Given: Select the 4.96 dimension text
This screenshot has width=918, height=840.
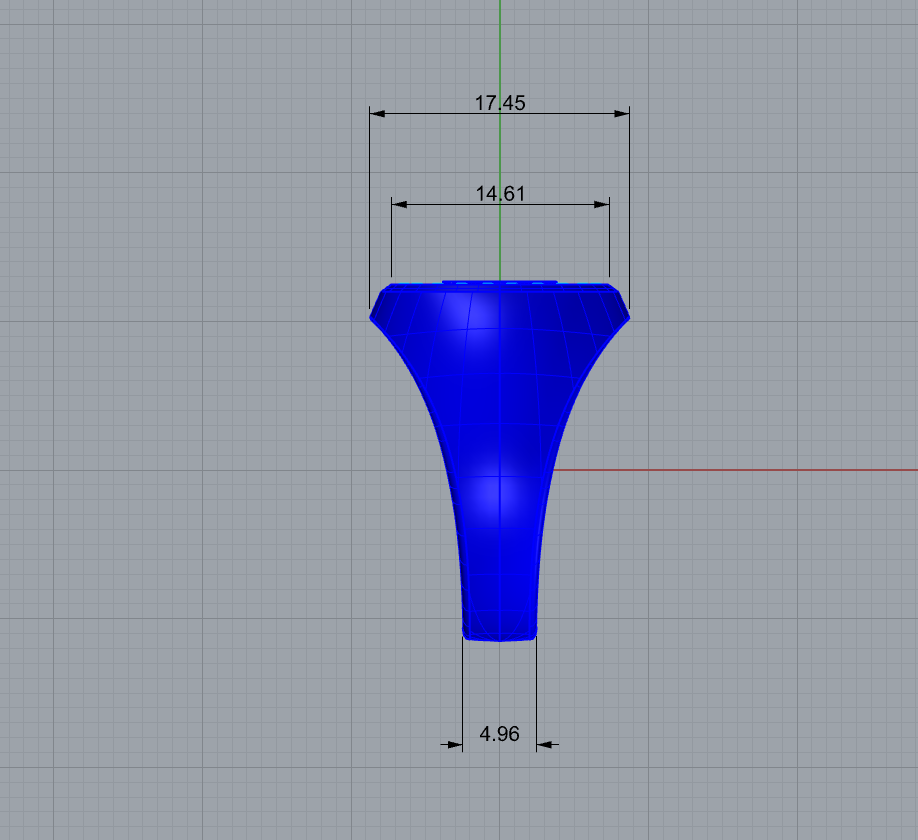Looking at the screenshot, I should point(499,734).
